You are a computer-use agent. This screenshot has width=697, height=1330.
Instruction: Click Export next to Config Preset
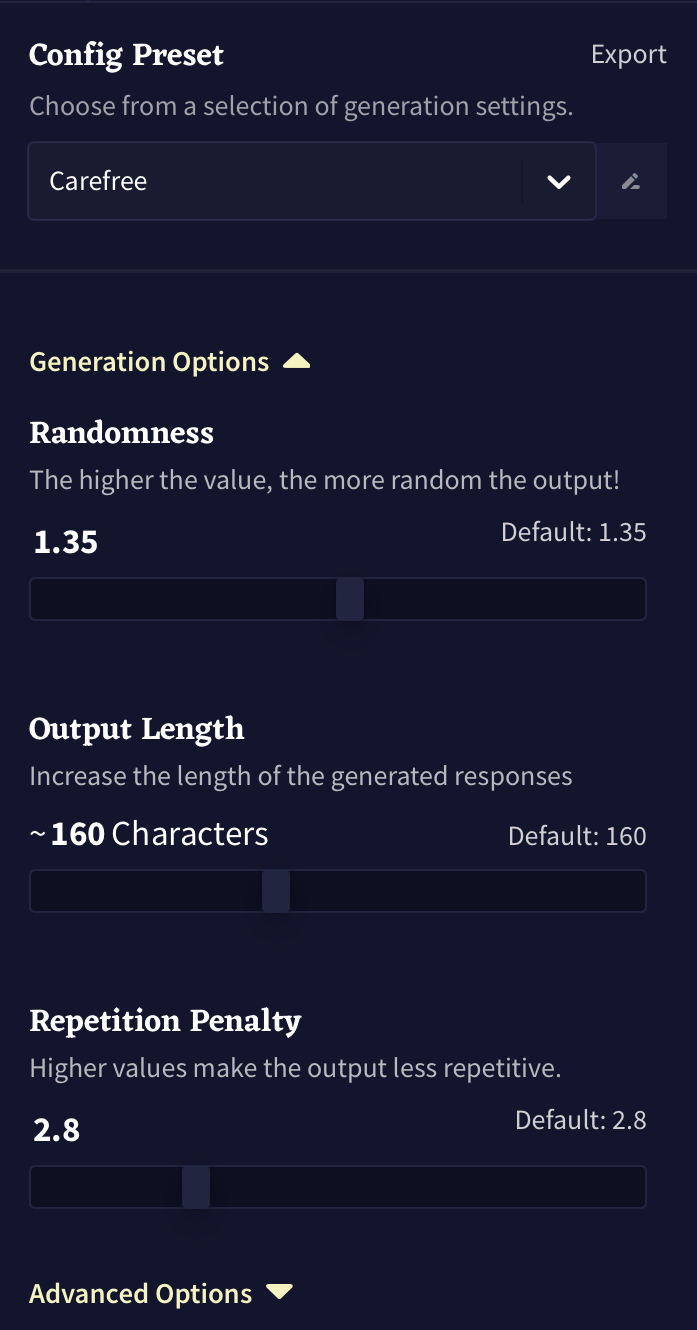[628, 54]
